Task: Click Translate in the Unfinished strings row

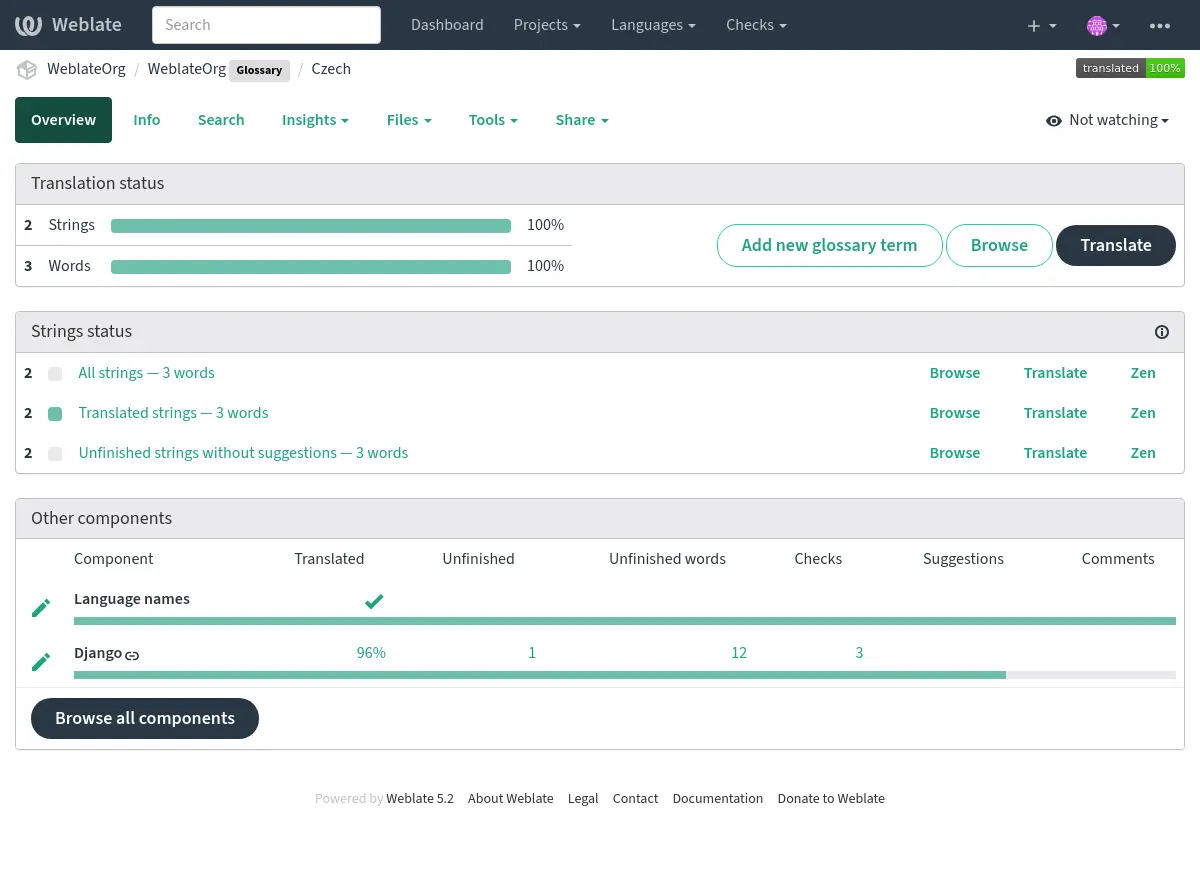Action: point(1055,453)
